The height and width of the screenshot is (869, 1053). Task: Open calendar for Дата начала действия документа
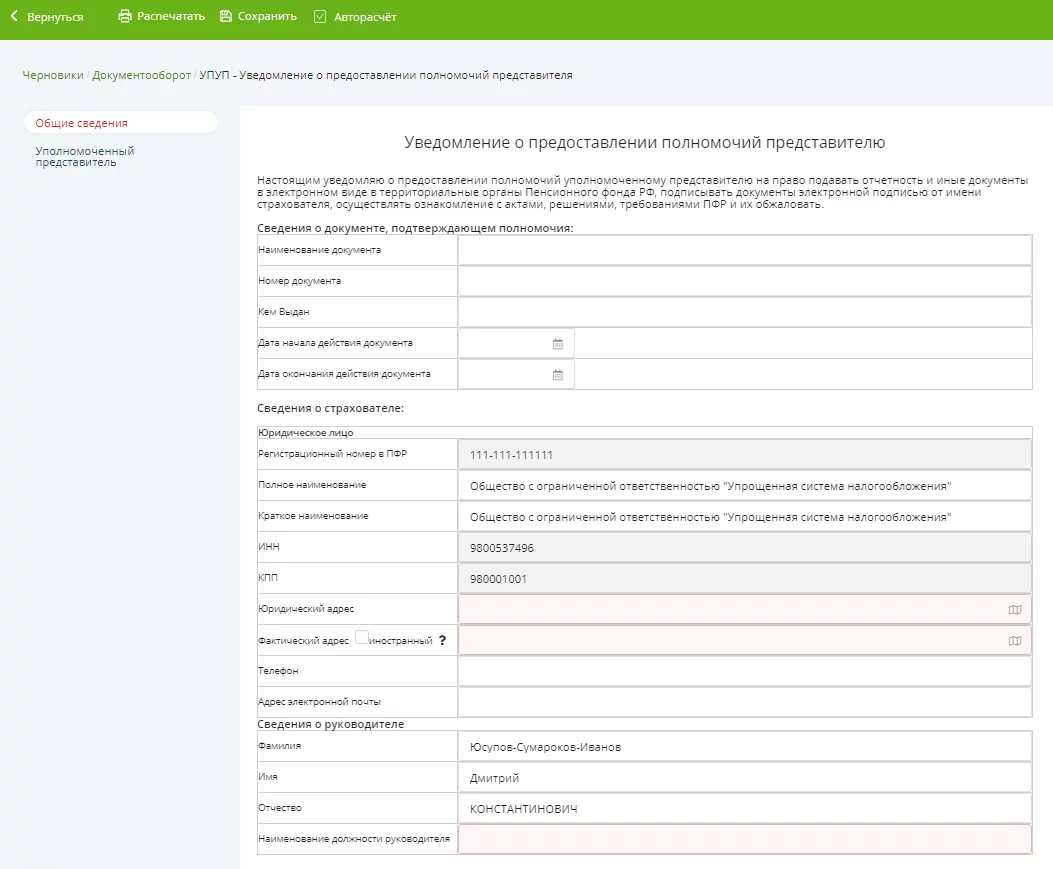point(558,344)
